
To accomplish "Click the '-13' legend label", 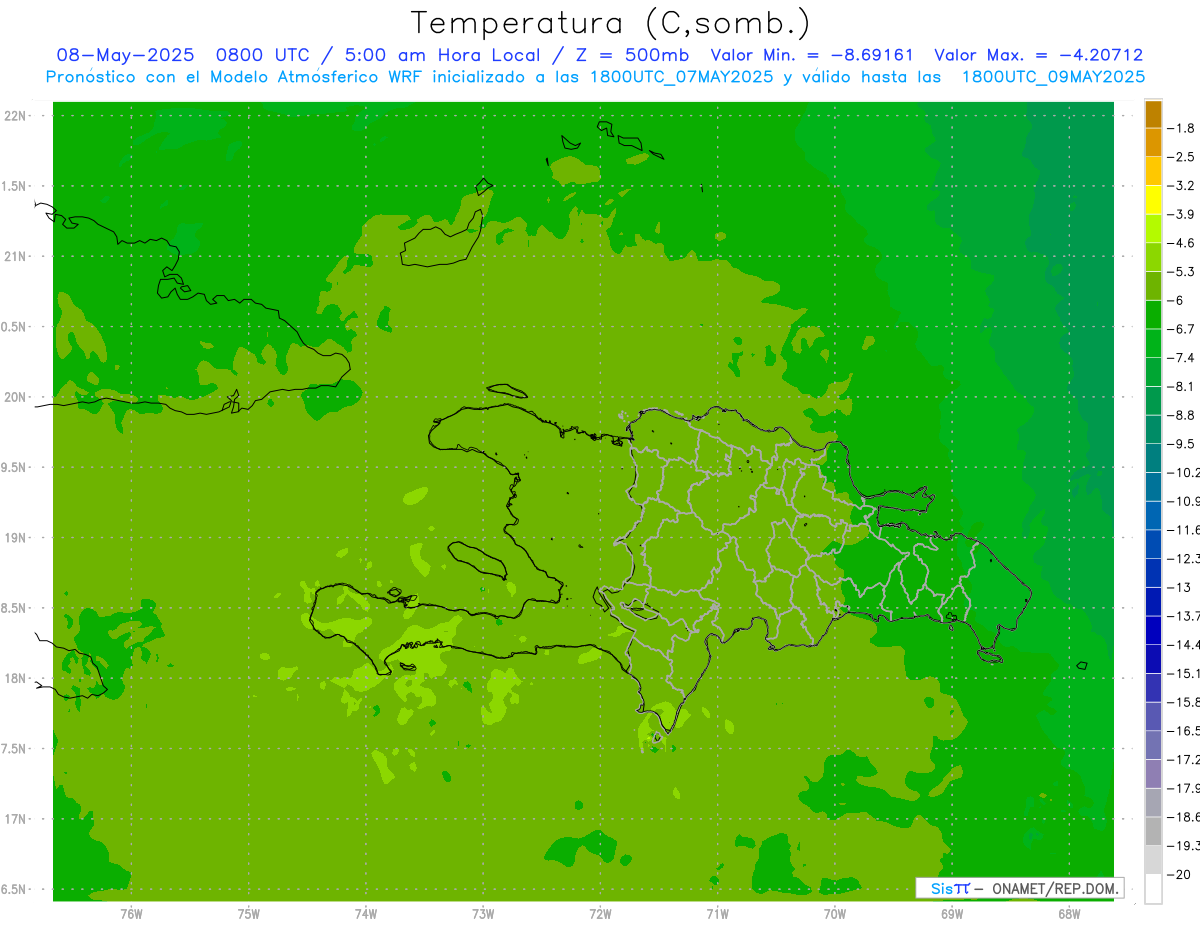I will pyautogui.click(x=1180, y=587).
